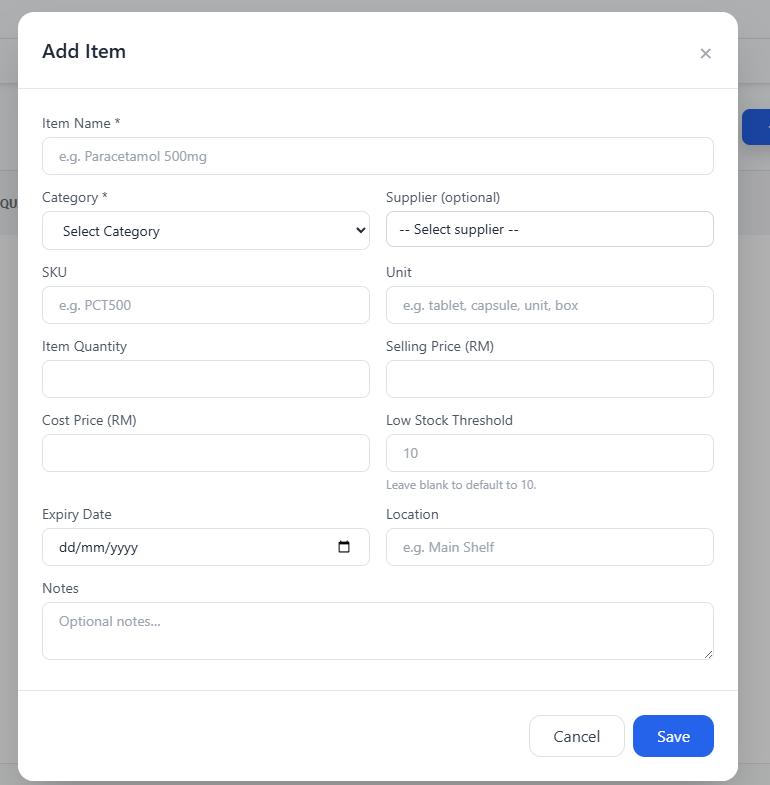Screen dimensions: 770x785
Task: Click the Item Quantity field
Action: click(206, 379)
